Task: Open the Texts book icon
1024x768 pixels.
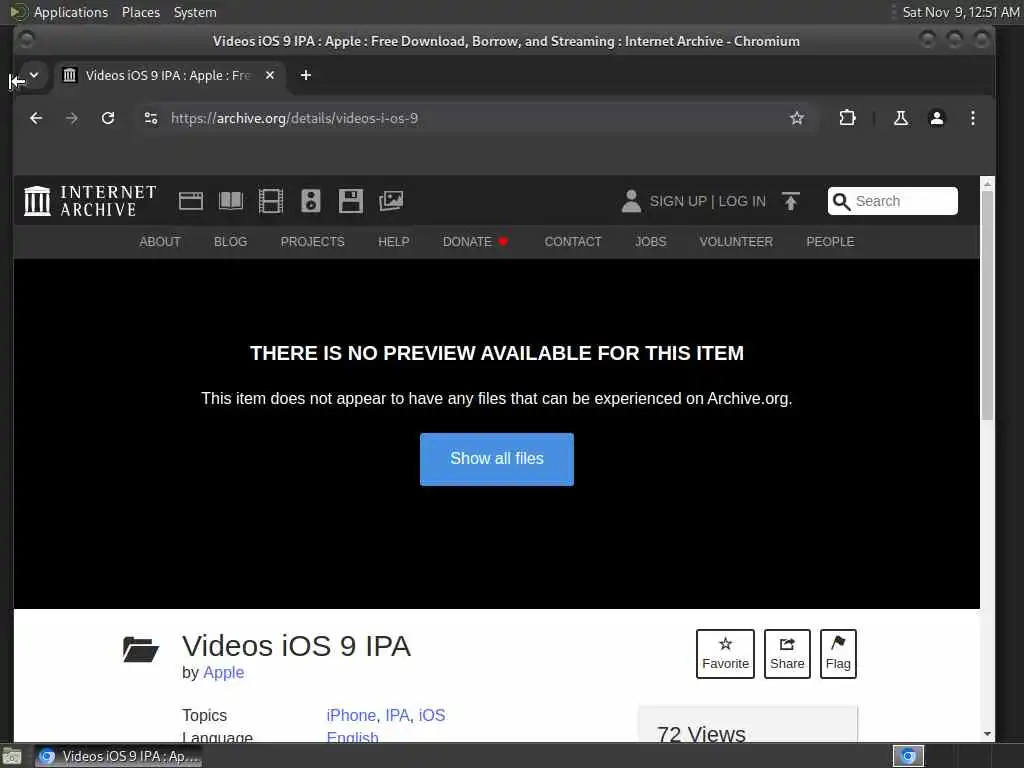Action: click(x=231, y=200)
